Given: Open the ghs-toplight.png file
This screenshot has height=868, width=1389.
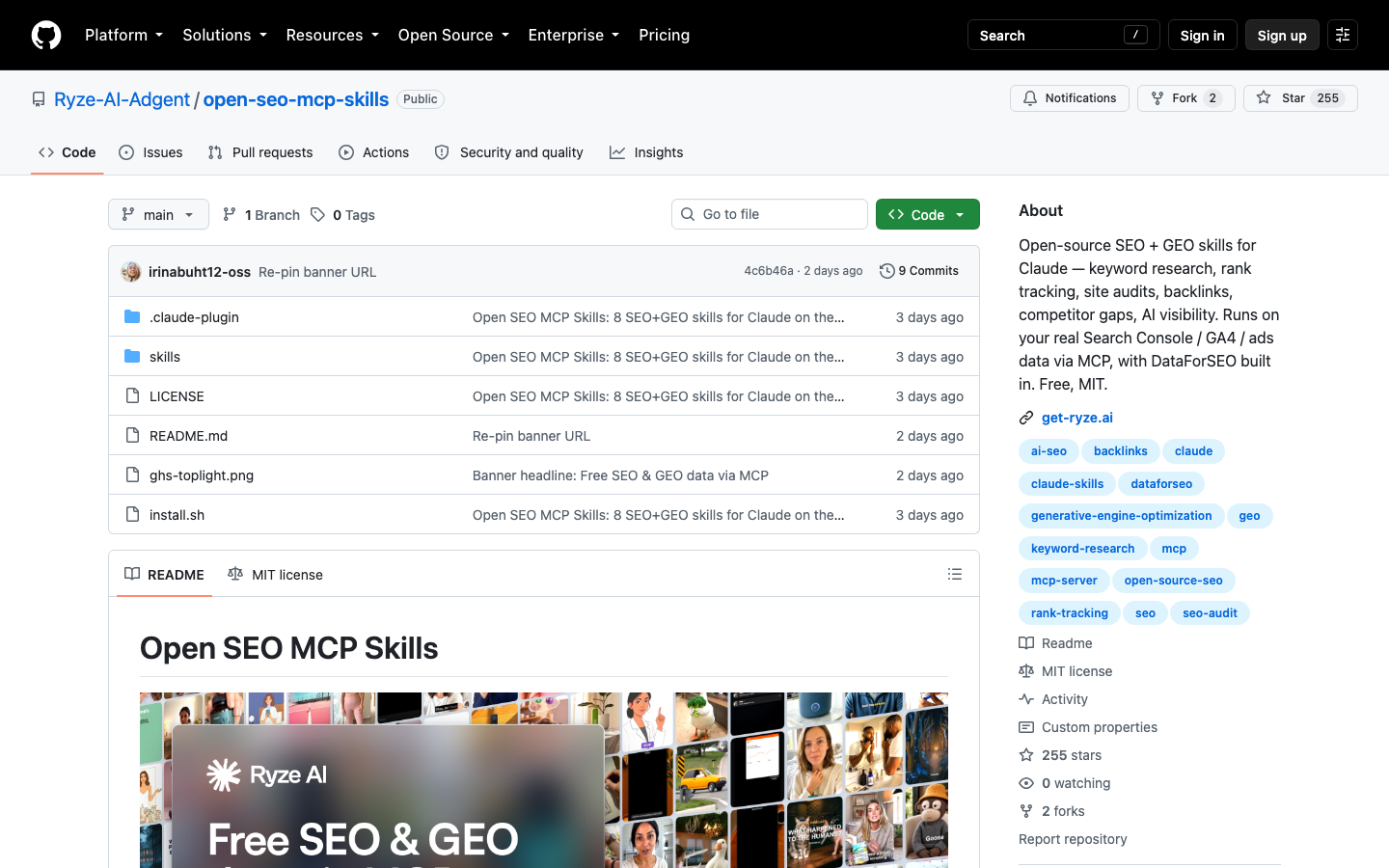Looking at the screenshot, I should pyautogui.click(x=202, y=475).
